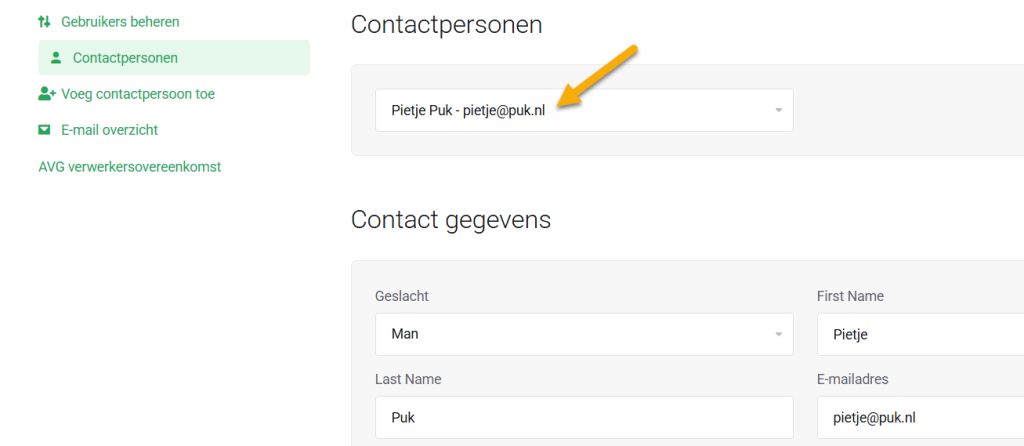This screenshot has height=446, width=1024.
Task: Go to Voeg contactpersoon toe
Action: [x=138, y=94]
